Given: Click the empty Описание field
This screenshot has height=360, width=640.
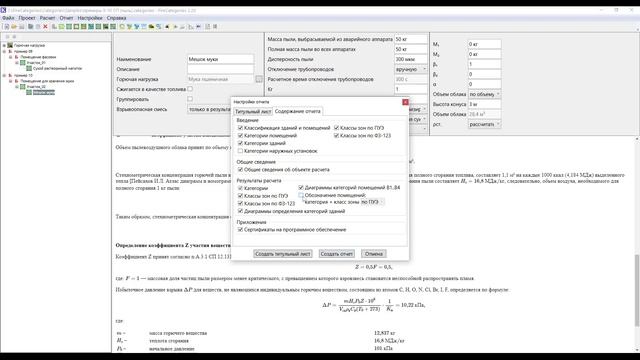Looking at the screenshot, I should tap(220, 69).
